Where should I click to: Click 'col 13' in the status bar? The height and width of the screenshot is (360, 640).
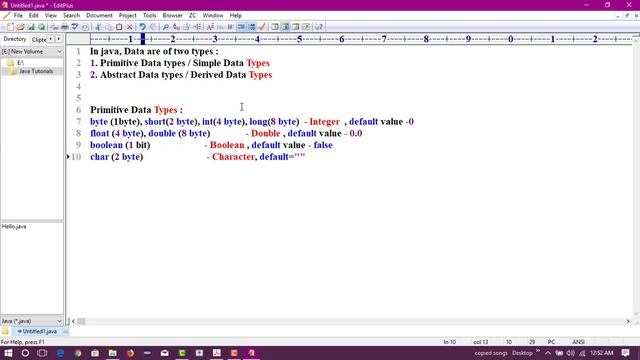480,342
